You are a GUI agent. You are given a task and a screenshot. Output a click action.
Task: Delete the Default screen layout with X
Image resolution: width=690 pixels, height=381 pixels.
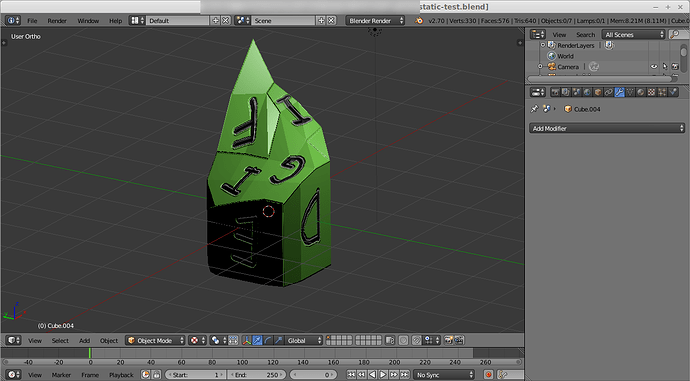tap(225, 21)
